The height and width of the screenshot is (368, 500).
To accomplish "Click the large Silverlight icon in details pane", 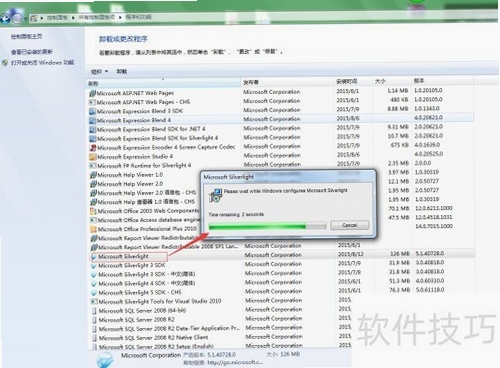I will click(x=105, y=361).
